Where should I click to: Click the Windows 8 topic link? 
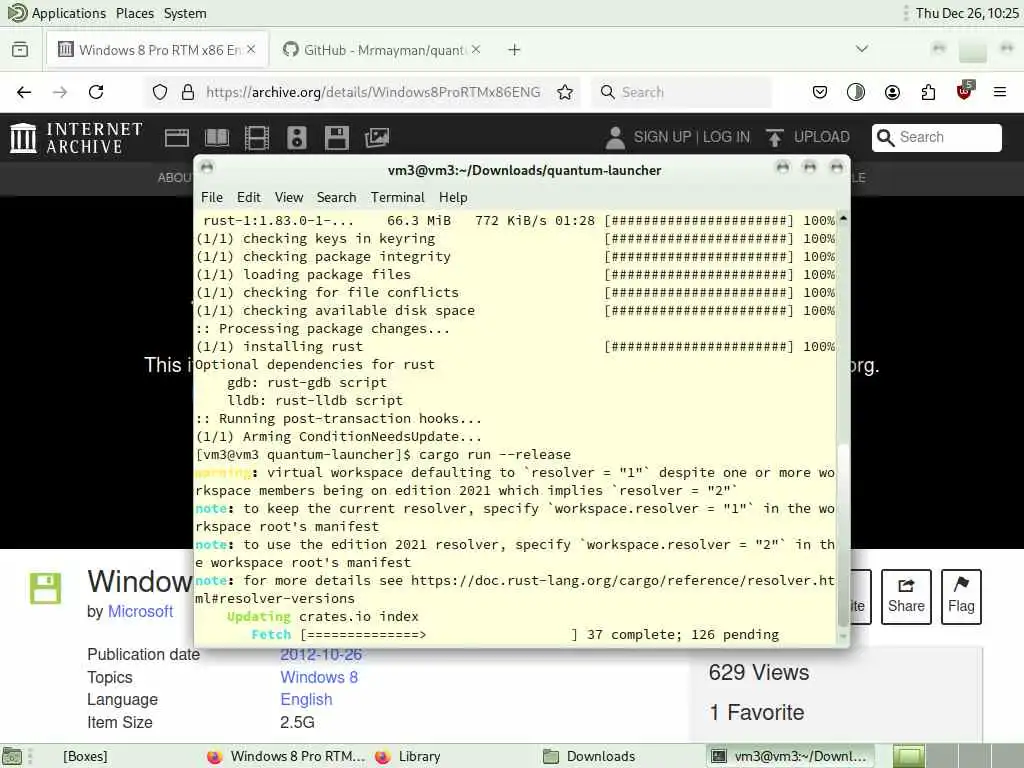(319, 677)
